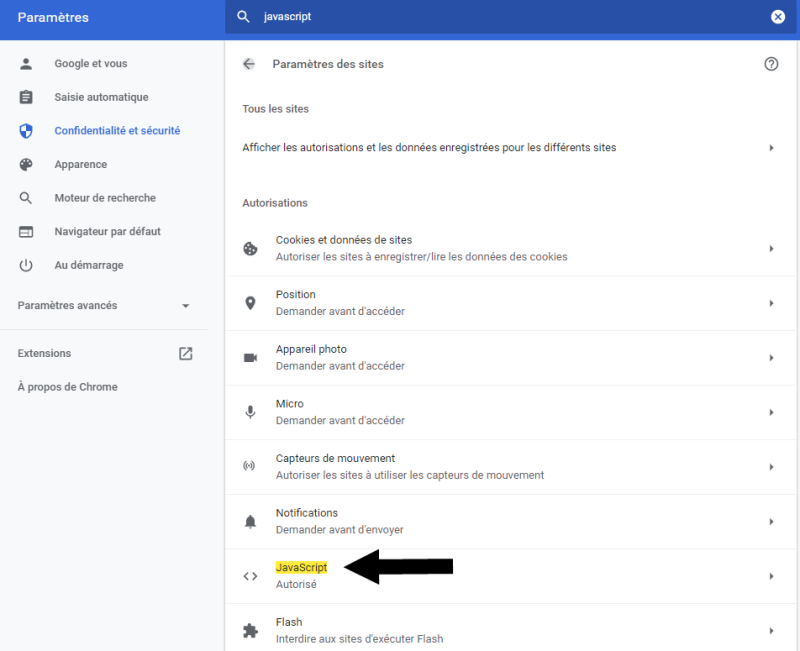Expand Flash permission via its arrow
This screenshot has width=800, height=651.
point(771,631)
